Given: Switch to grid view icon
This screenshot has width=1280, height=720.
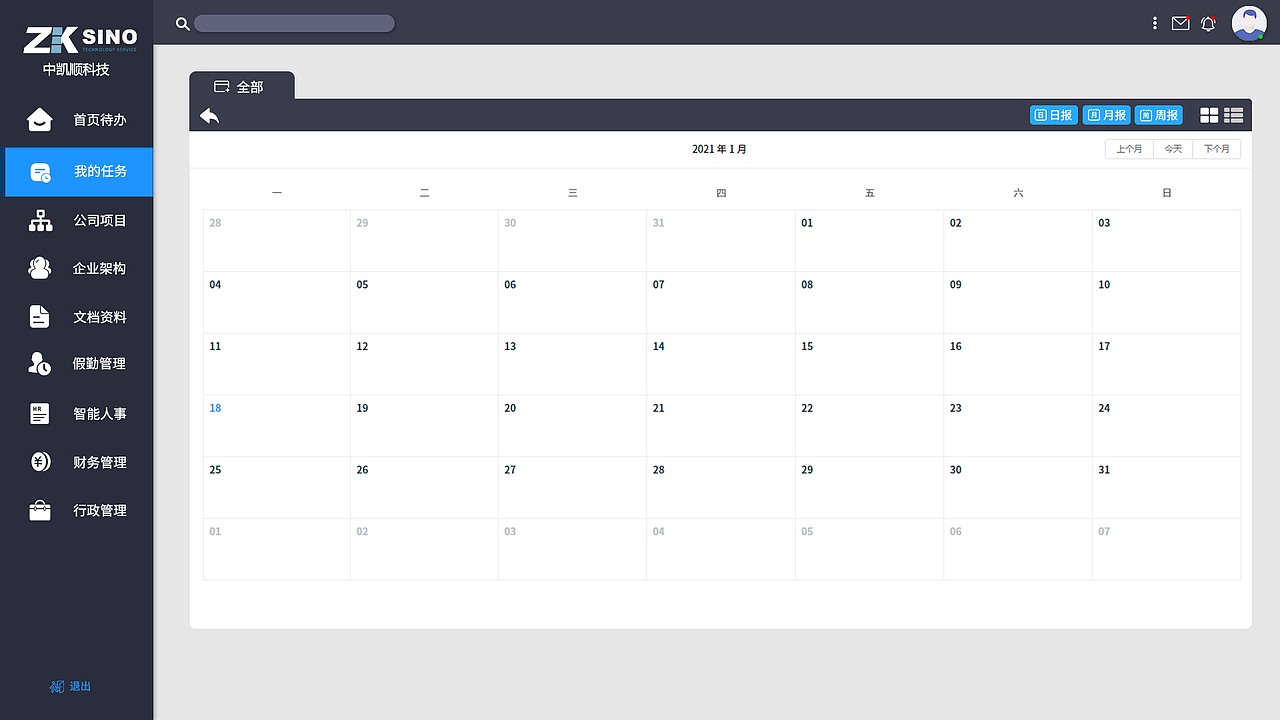Looking at the screenshot, I should tap(1209, 115).
